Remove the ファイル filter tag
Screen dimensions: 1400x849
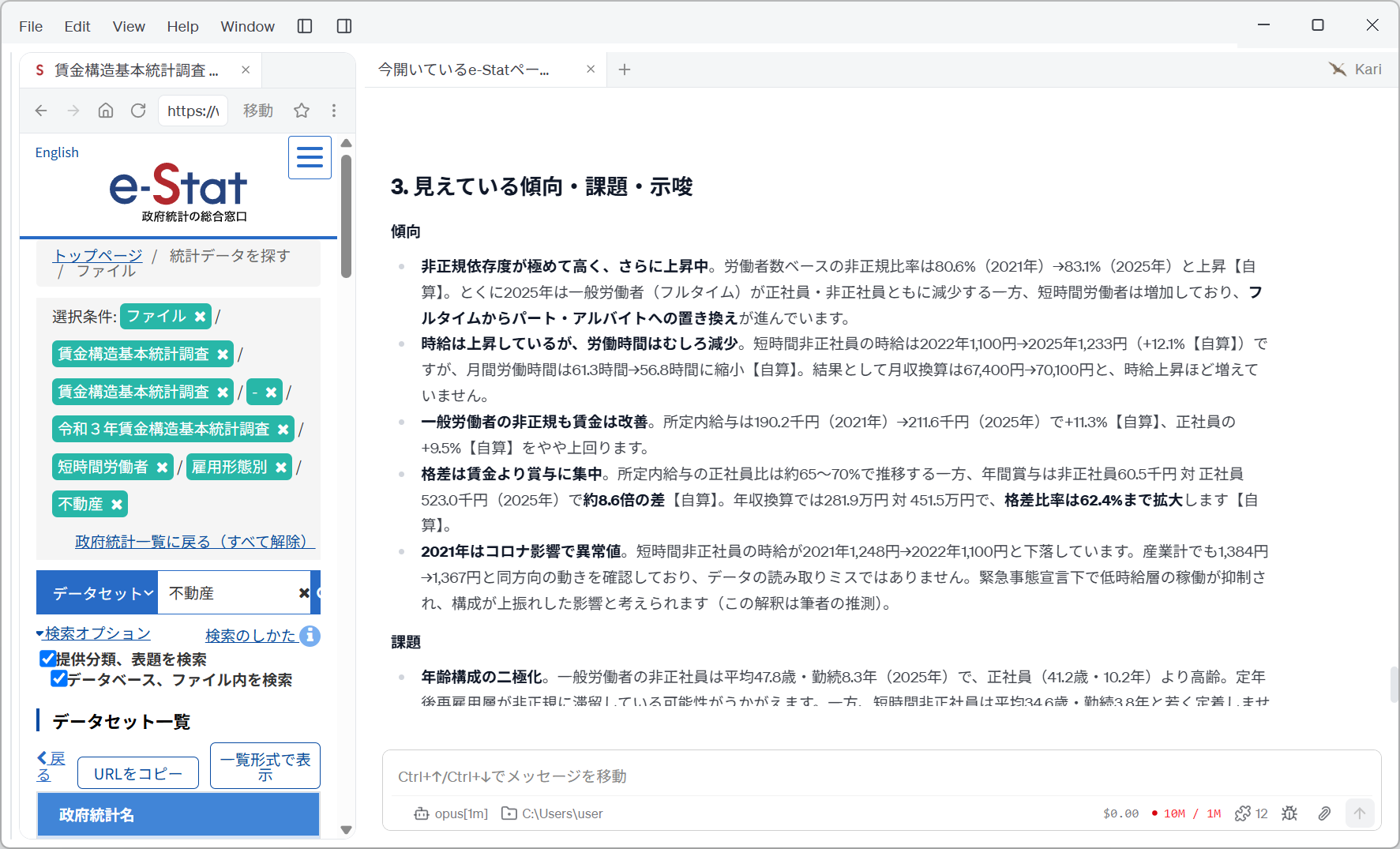pyautogui.click(x=201, y=317)
